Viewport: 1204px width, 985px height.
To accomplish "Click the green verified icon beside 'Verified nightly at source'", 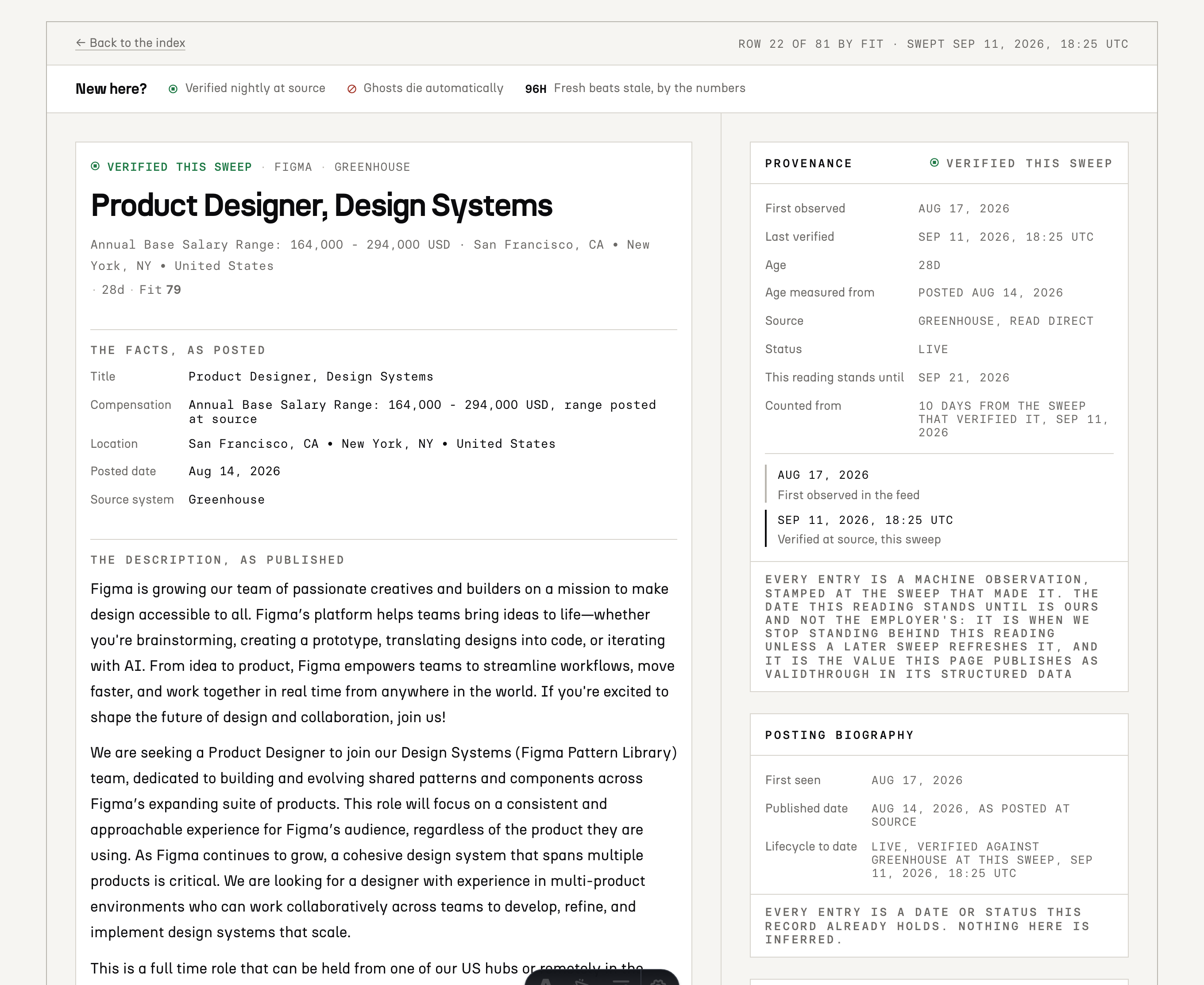I will point(173,89).
